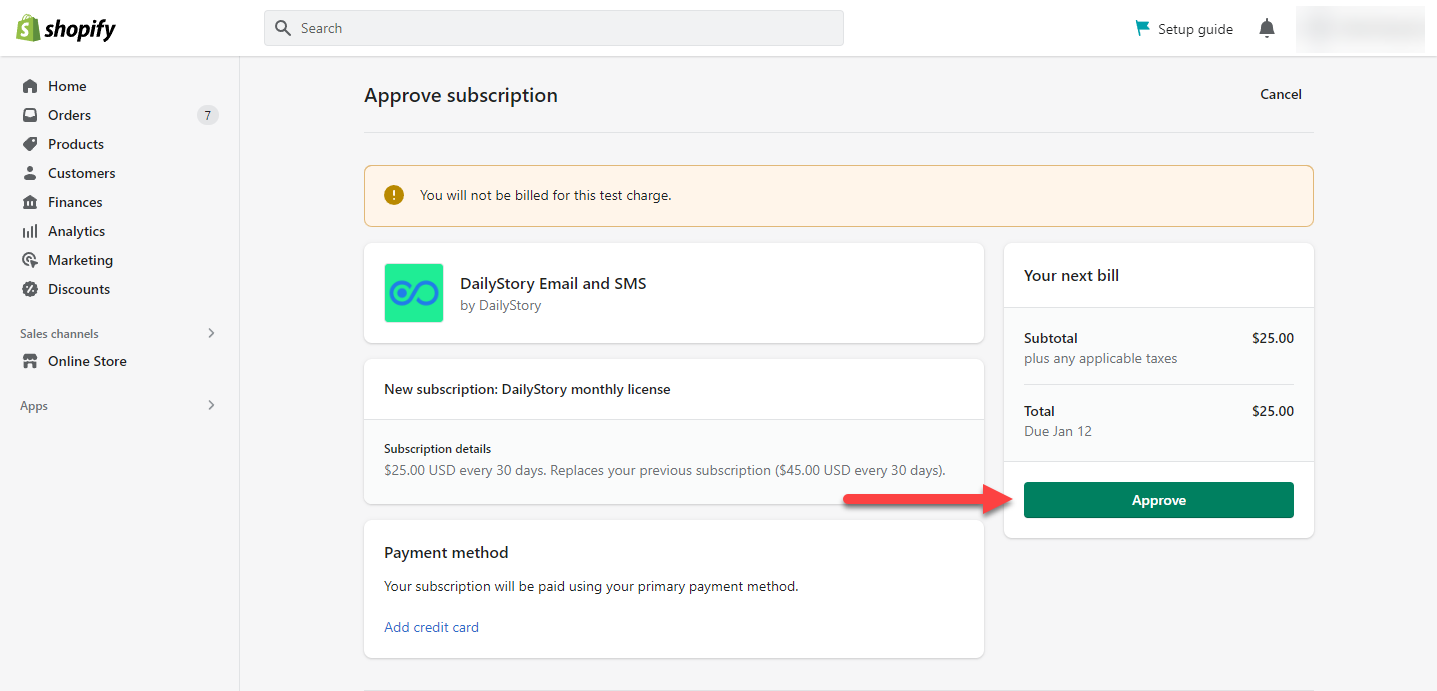
Task: Click the Home icon in sidebar
Action: [x=30, y=86]
